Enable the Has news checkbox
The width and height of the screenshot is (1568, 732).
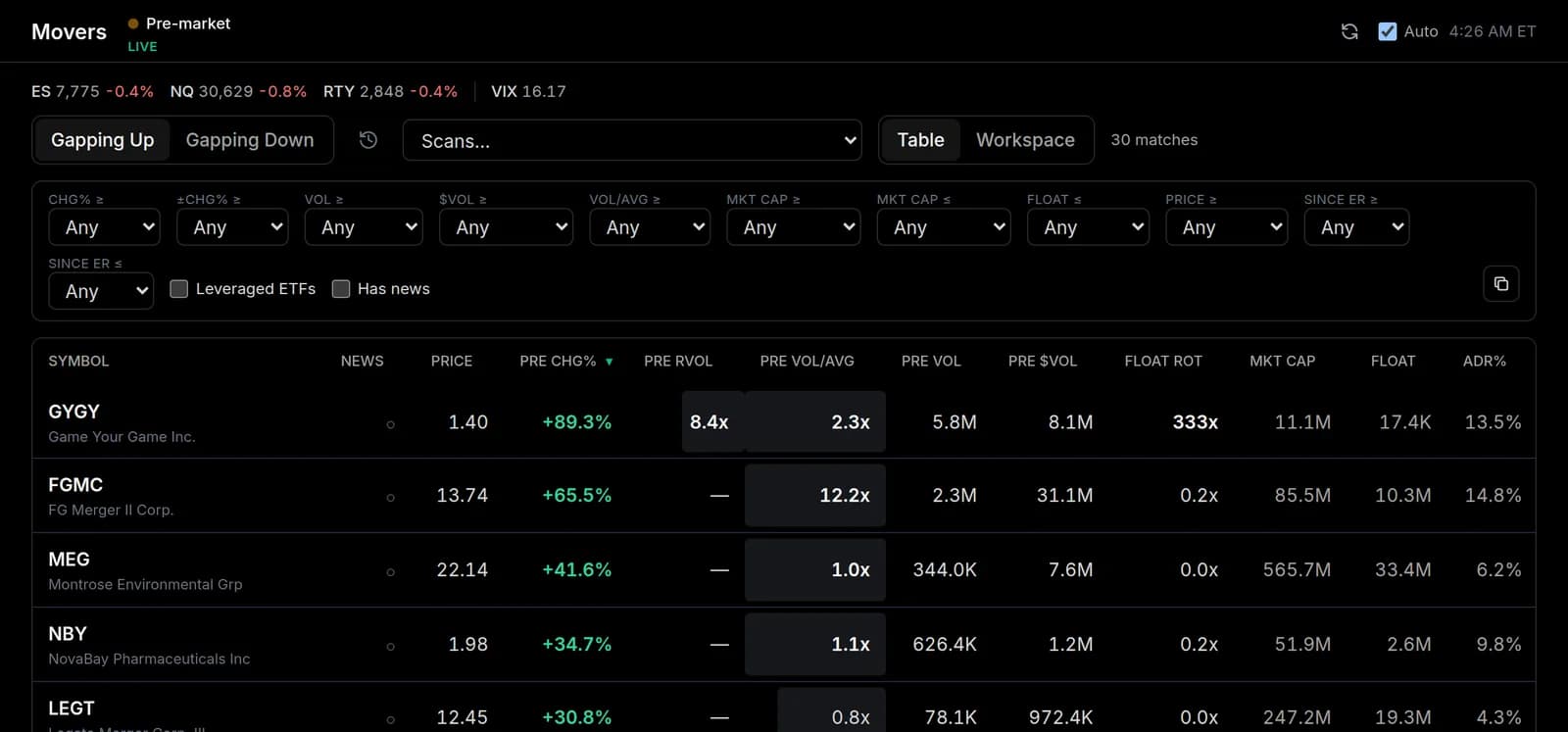(x=341, y=289)
